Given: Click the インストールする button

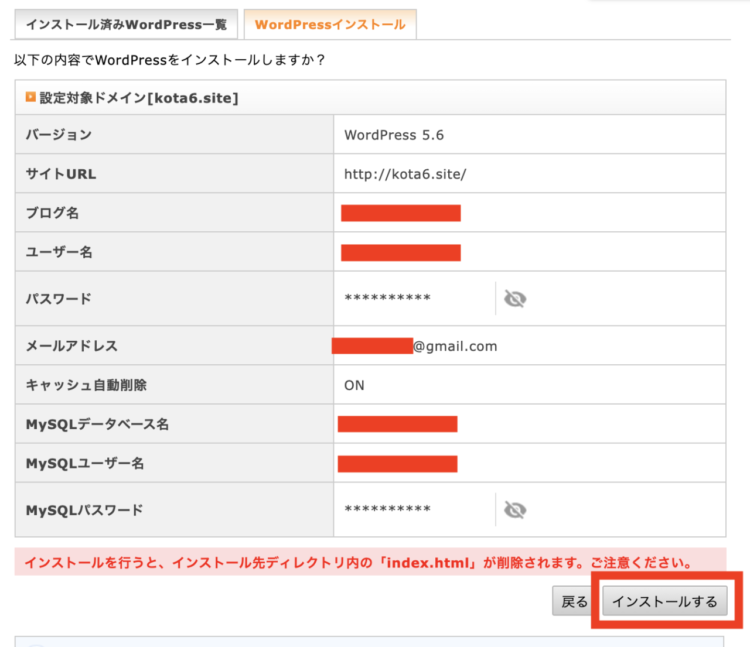Looking at the screenshot, I should click(665, 601).
